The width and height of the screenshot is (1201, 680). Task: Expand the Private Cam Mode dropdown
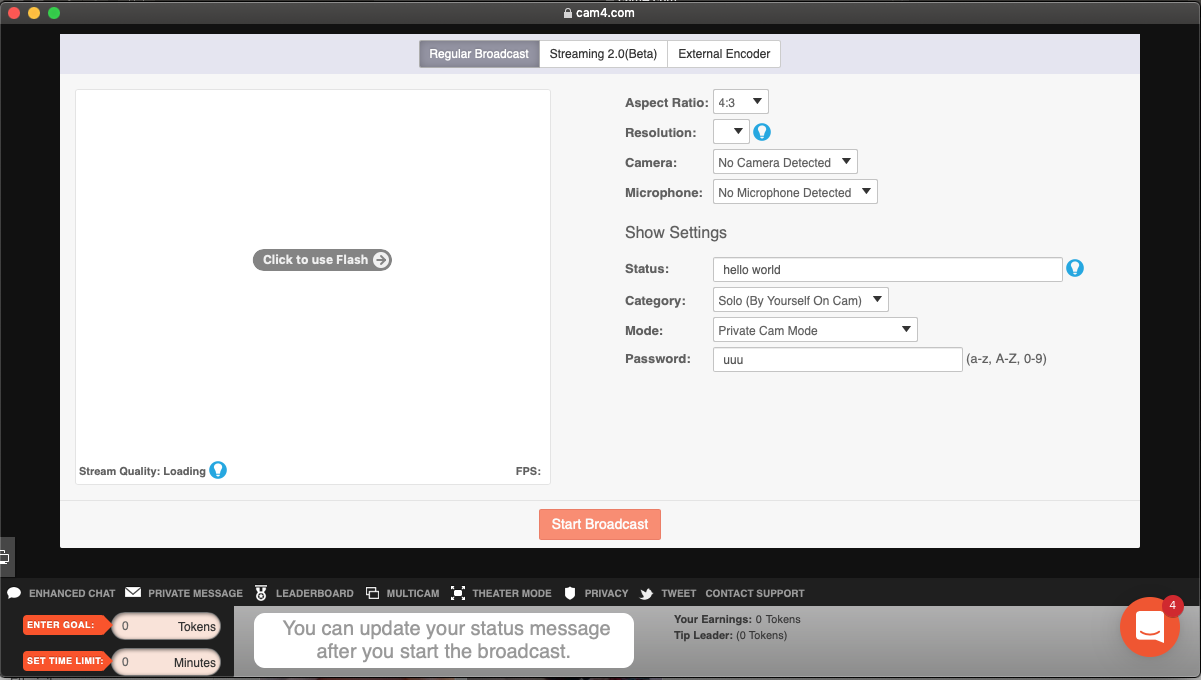click(814, 330)
